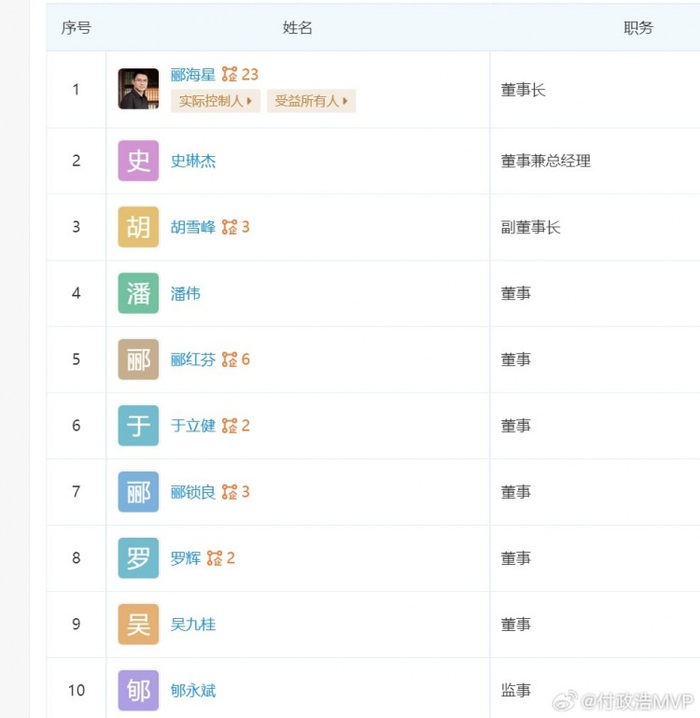Click 郦海星's profile photo
This screenshot has height=718, width=700.
click(x=138, y=89)
